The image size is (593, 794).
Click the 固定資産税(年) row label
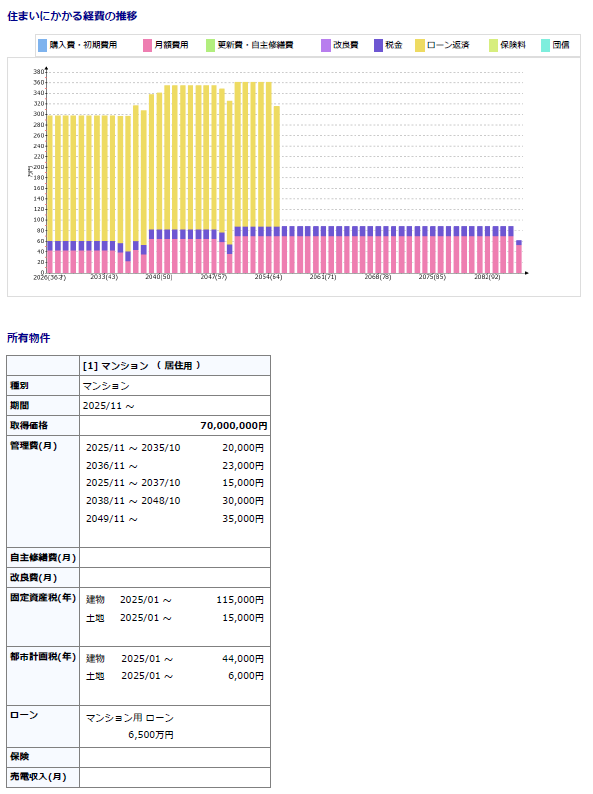click(x=43, y=598)
